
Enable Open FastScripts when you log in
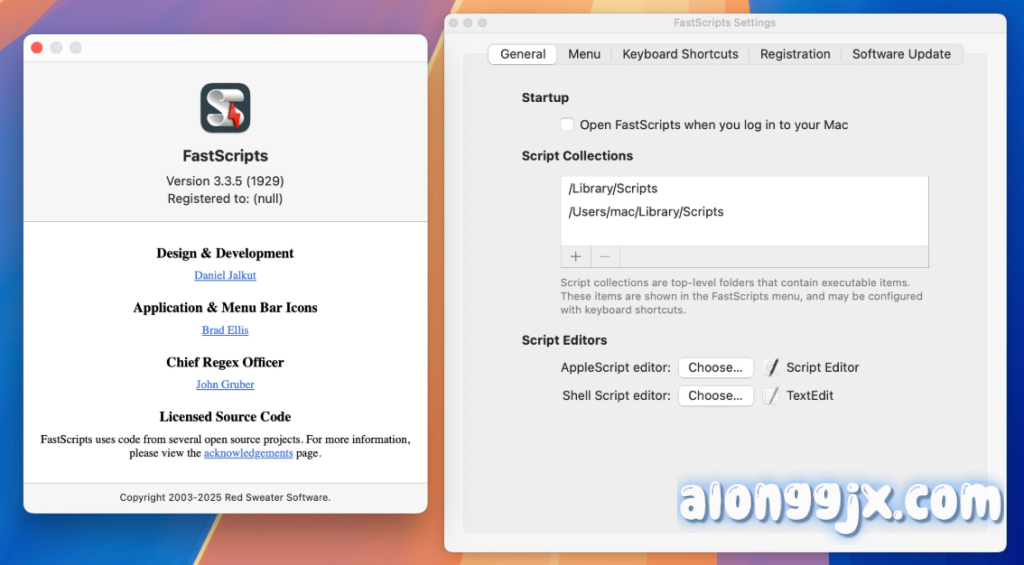(x=567, y=125)
